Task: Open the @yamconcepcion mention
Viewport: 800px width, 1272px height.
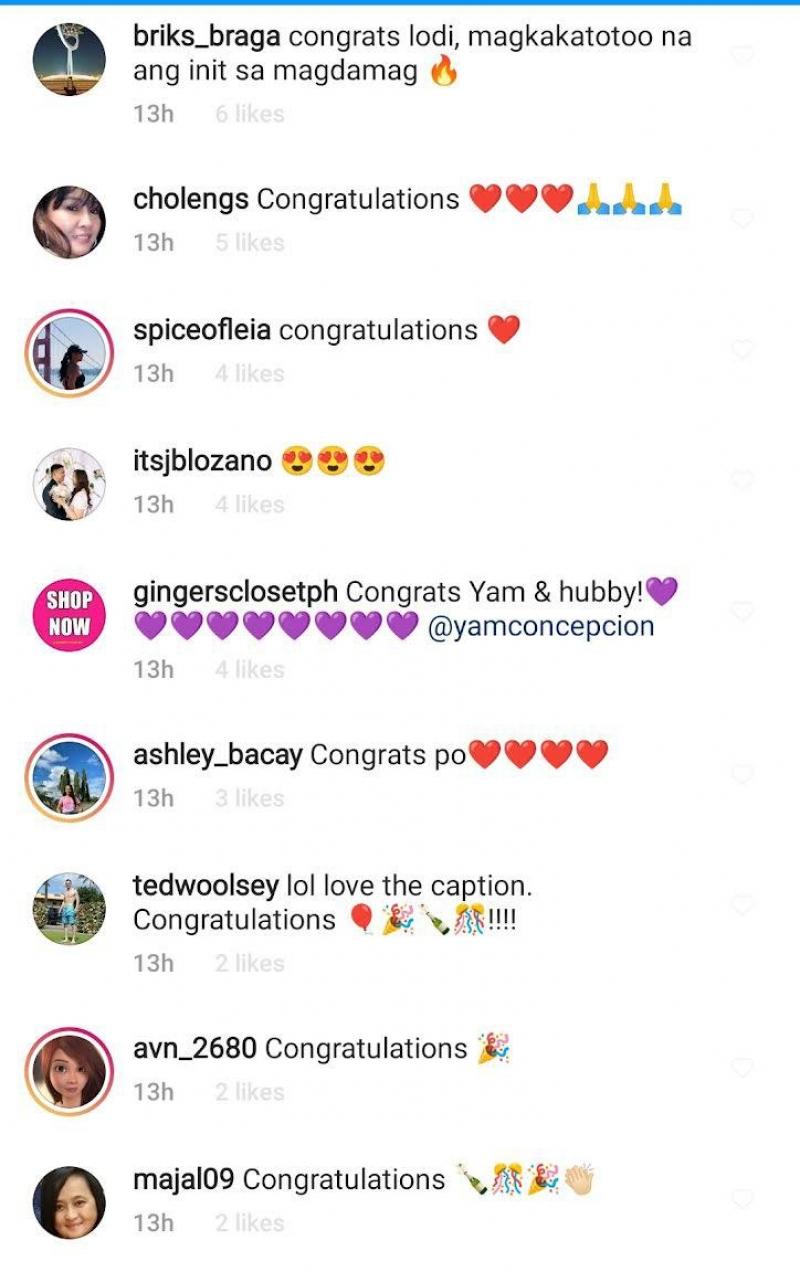Action: pos(540,627)
